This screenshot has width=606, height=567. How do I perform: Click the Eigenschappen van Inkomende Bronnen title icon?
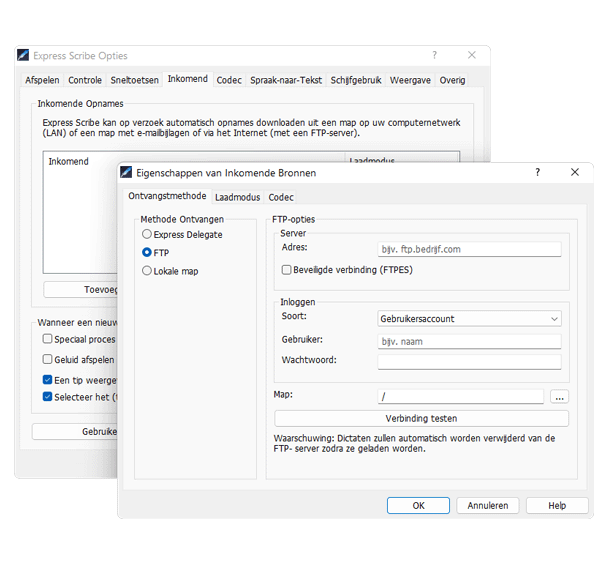click(126, 172)
